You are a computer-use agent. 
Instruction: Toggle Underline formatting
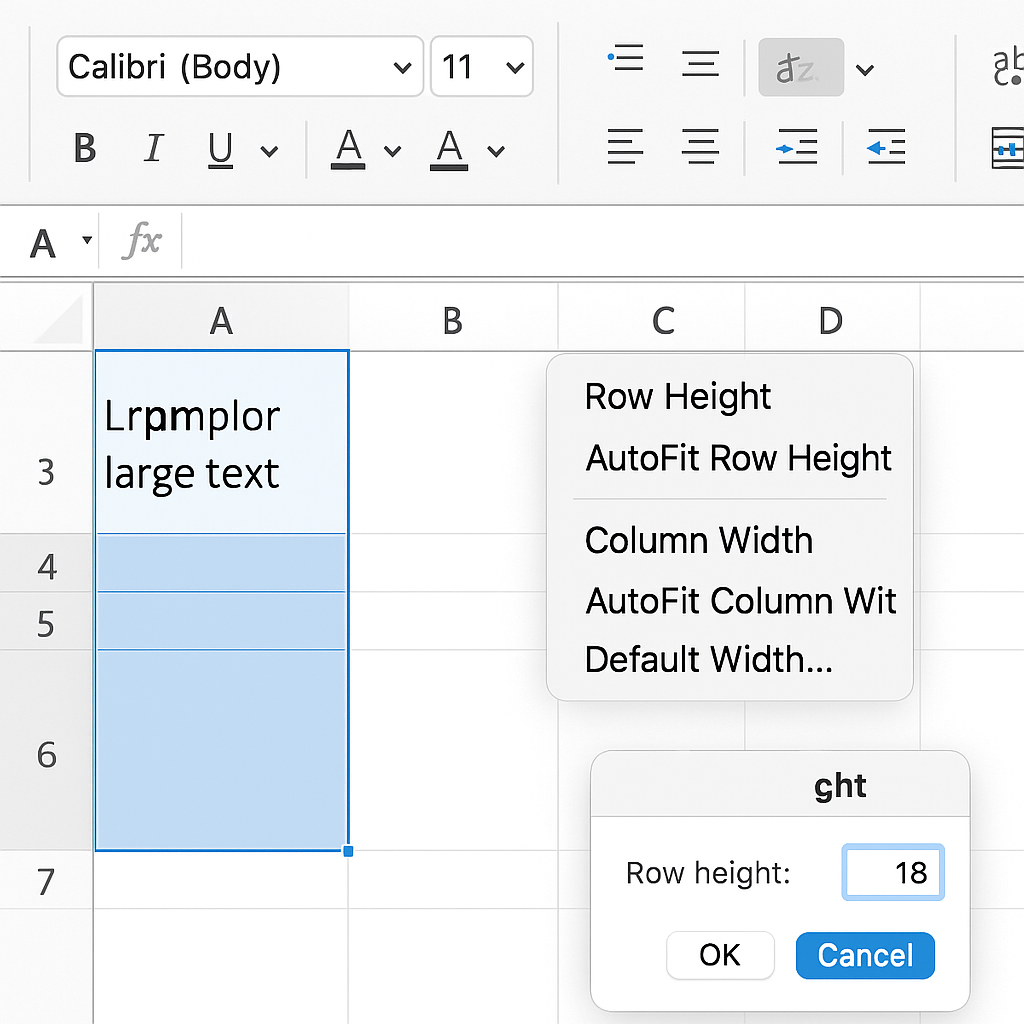[220, 150]
